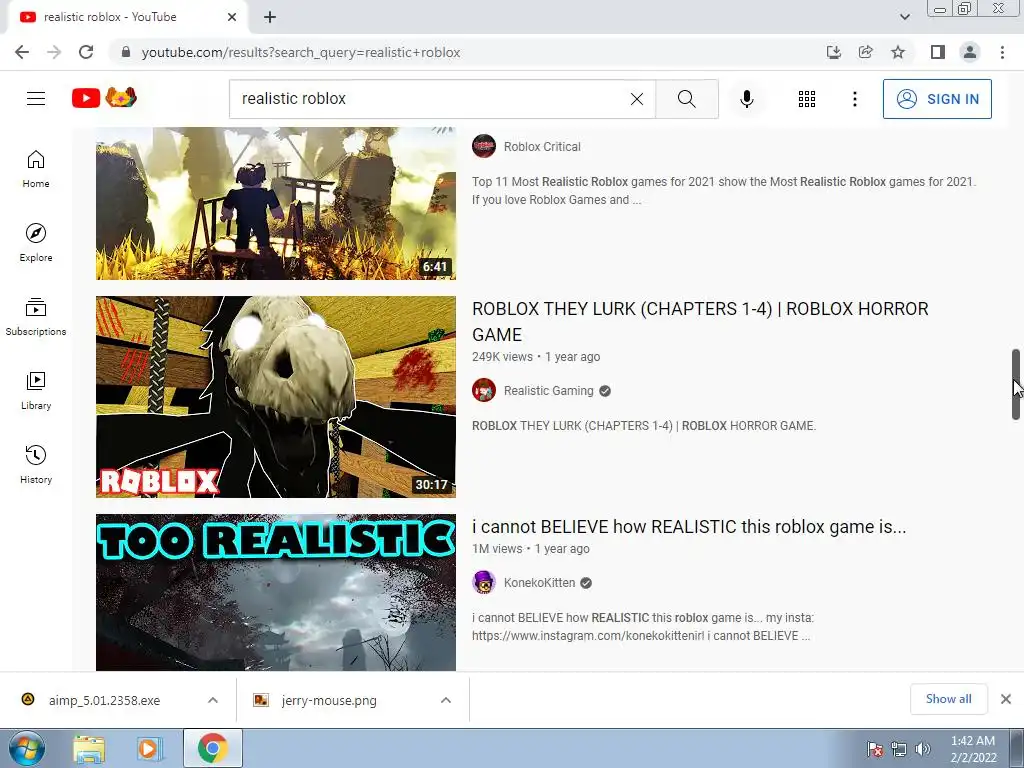Click the 'Top 11 Most Realistic Roblox' description

point(724,191)
